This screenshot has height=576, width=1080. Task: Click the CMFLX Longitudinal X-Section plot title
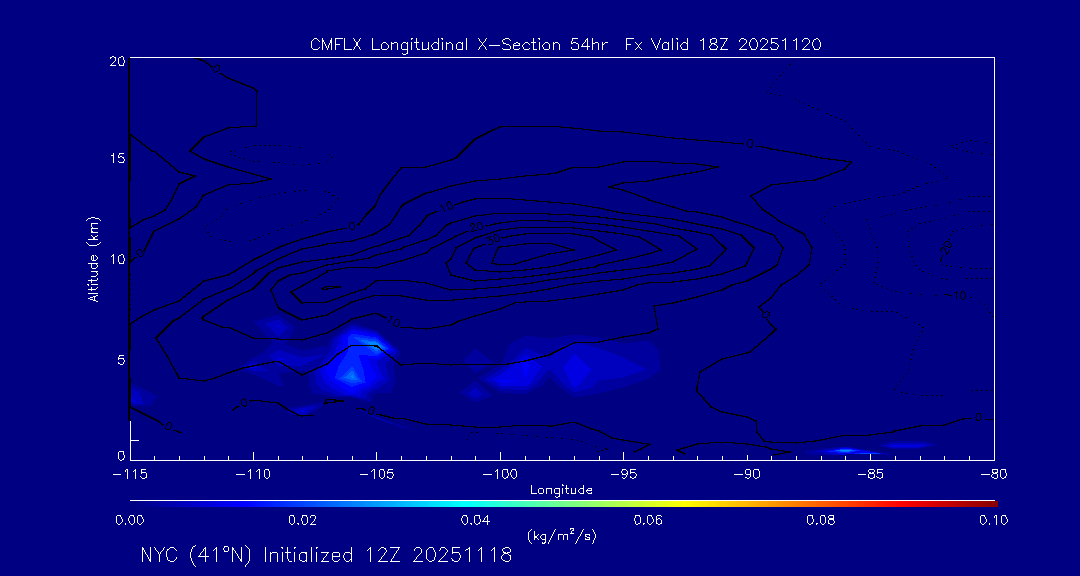point(566,44)
